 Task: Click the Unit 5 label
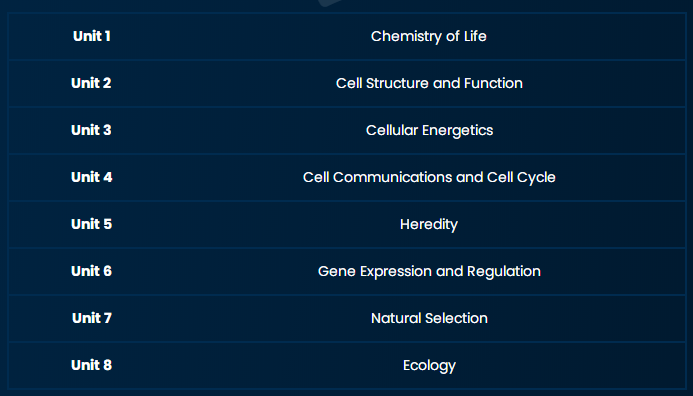pyautogui.click(x=91, y=224)
